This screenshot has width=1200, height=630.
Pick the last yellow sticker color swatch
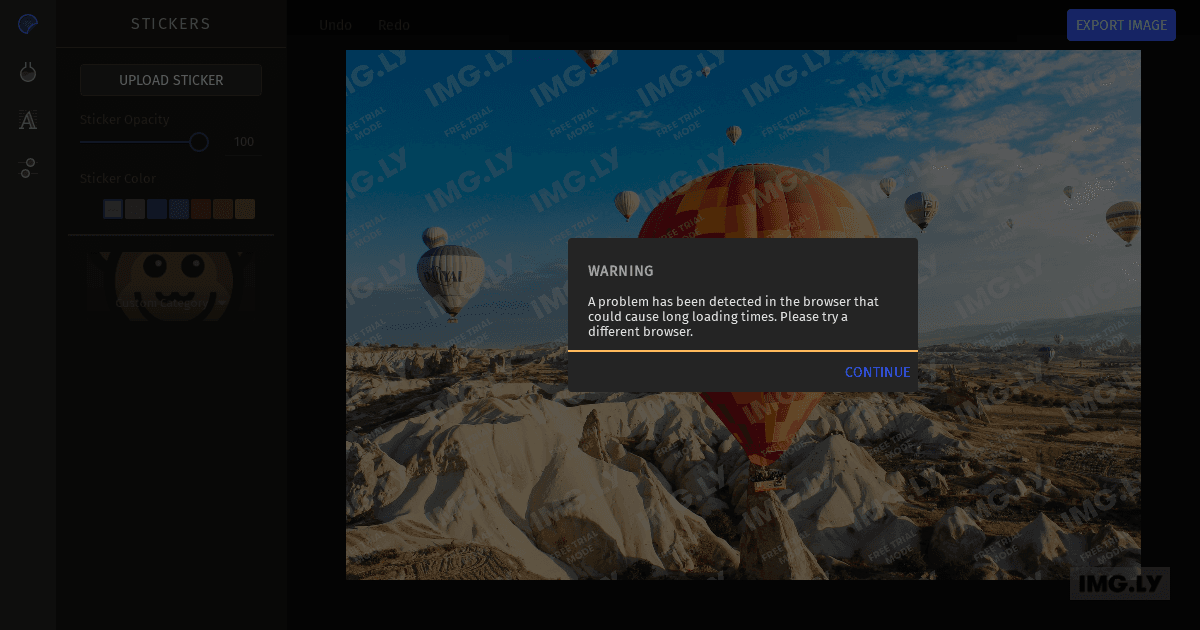coord(245,209)
